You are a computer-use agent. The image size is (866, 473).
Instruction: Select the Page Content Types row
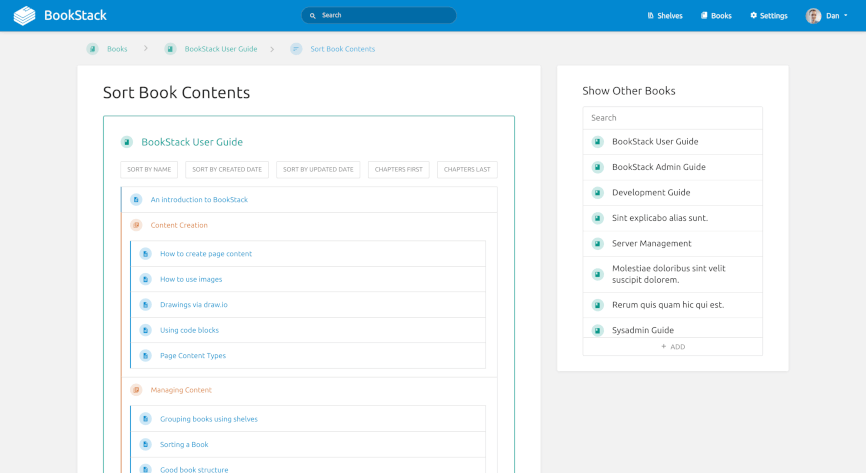[x=308, y=355]
